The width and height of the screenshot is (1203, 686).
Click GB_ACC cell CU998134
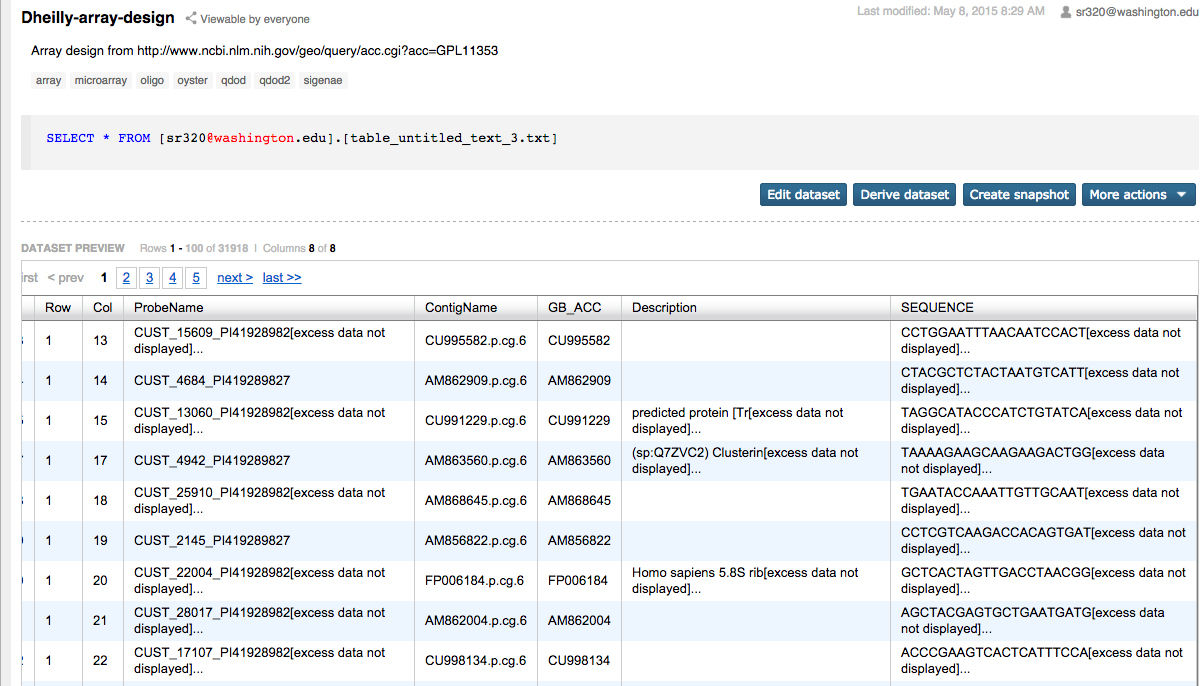(x=578, y=661)
